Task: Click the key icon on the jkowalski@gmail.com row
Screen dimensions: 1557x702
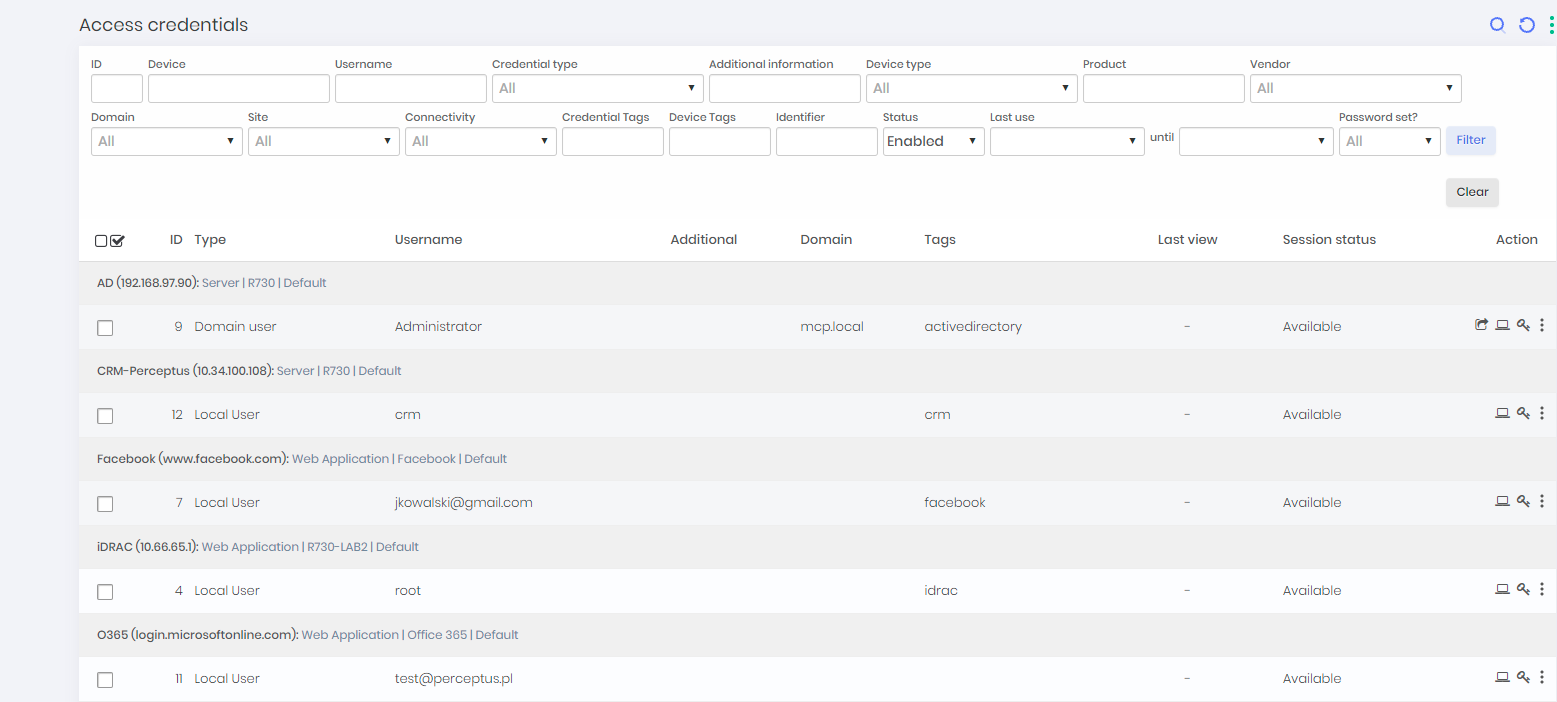Action: pyautogui.click(x=1523, y=501)
